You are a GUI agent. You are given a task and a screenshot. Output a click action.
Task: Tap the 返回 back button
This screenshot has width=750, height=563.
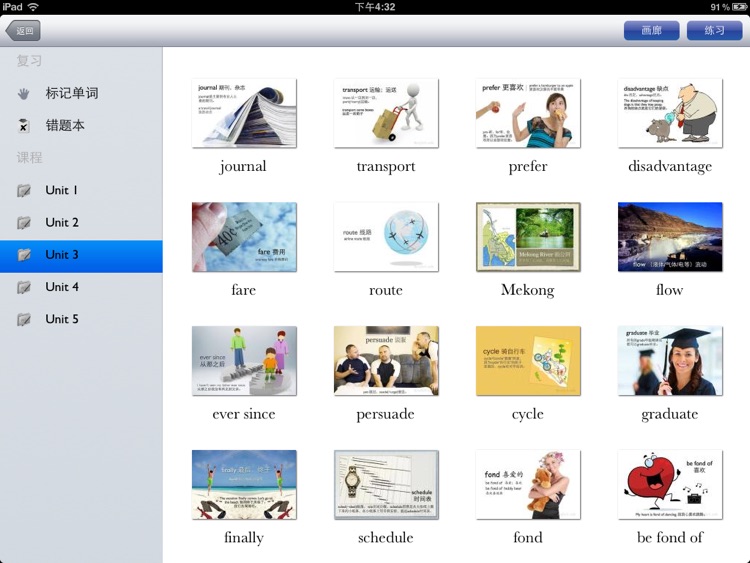pos(23,31)
